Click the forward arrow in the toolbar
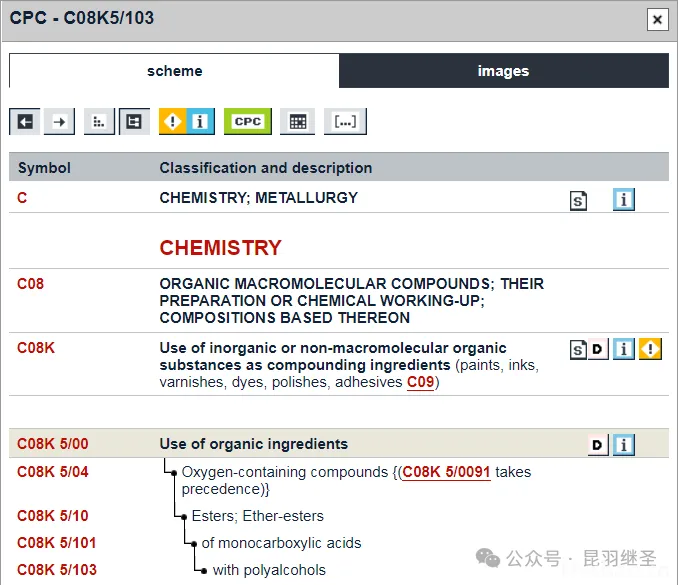Screen dimensions: 678x585 click(x=61, y=122)
